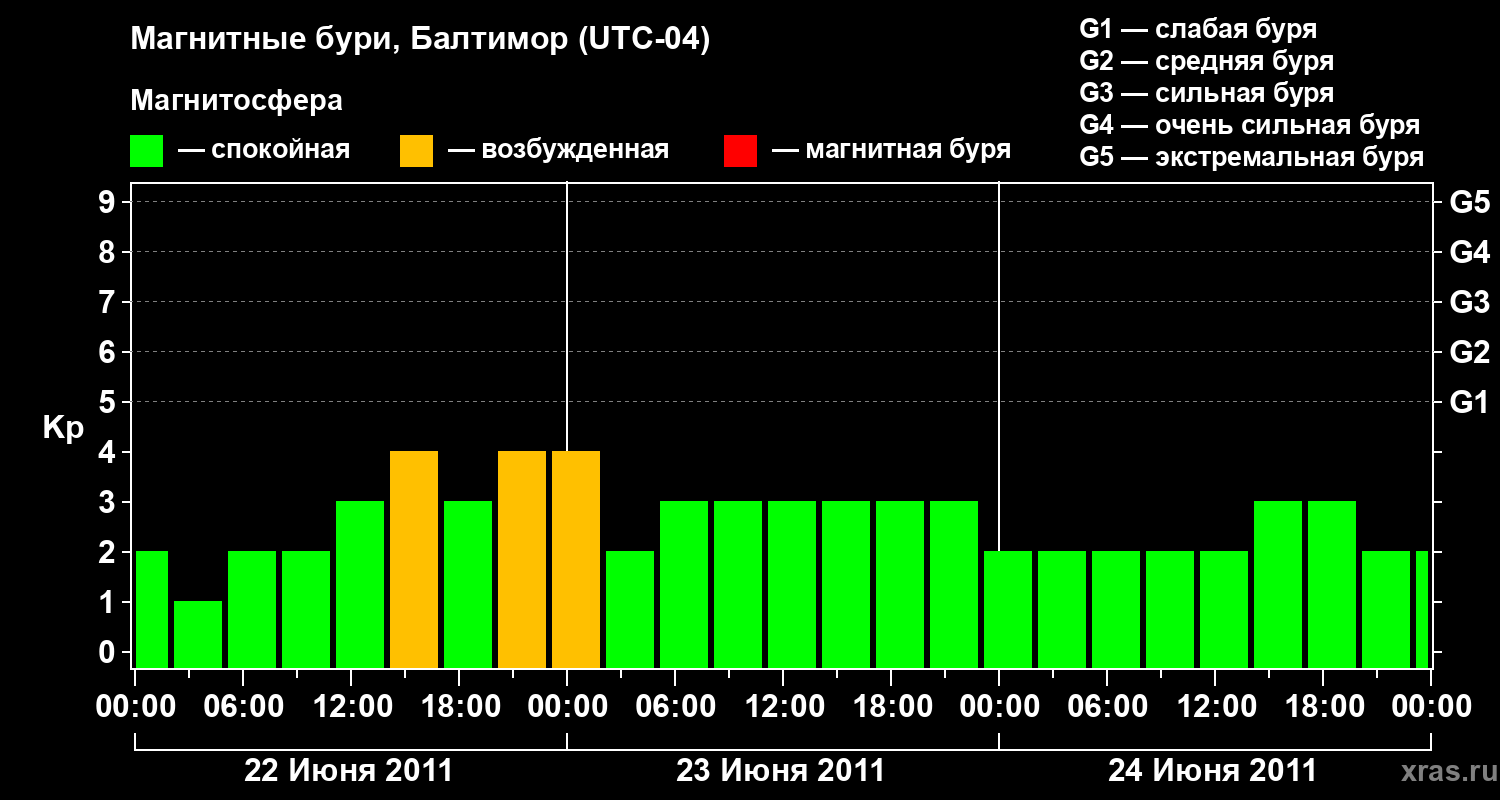The image size is (1500, 800).
Task: Click the 'G3 — сильная буря' legend line
Action: pos(1207,93)
